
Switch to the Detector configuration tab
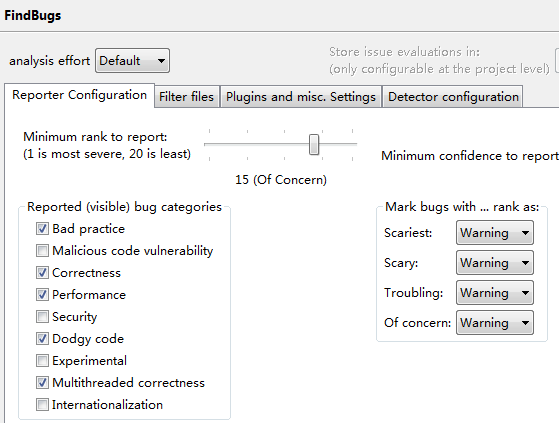point(453,97)
